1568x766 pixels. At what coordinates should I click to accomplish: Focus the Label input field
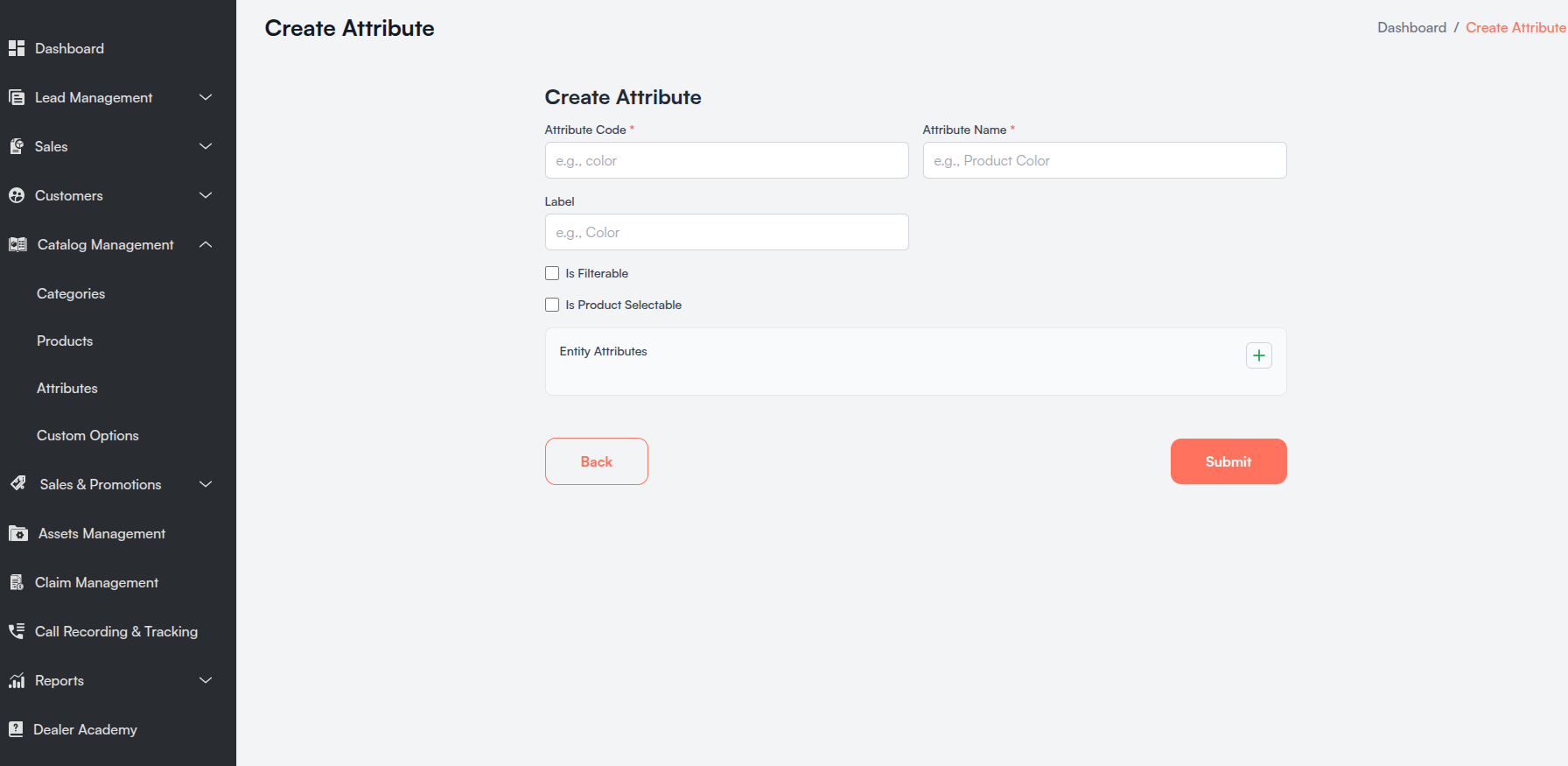tap(726, 232)
